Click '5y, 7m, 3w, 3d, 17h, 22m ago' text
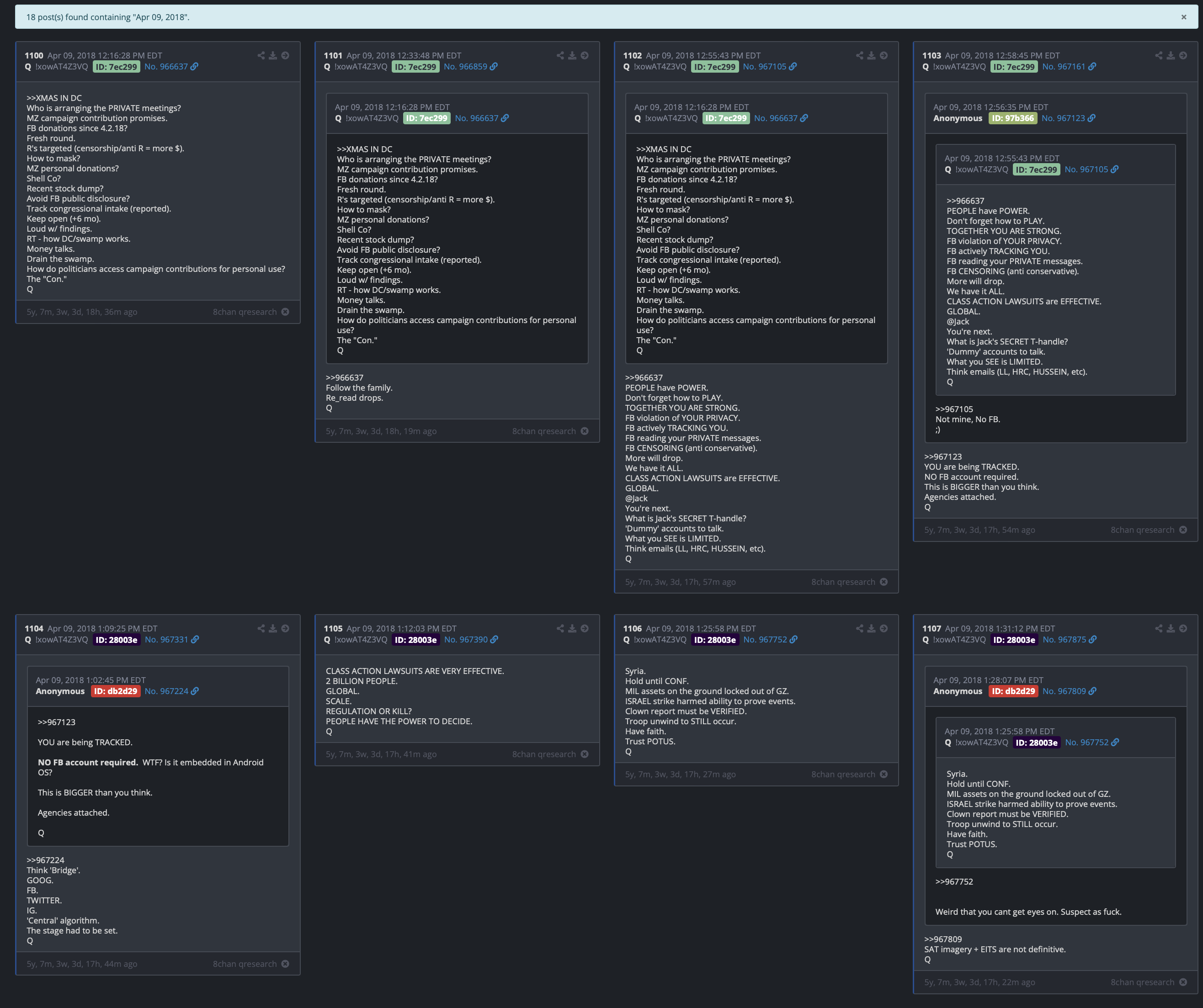Viewport: 1203px width, 1008px height. tap(979, 981)
